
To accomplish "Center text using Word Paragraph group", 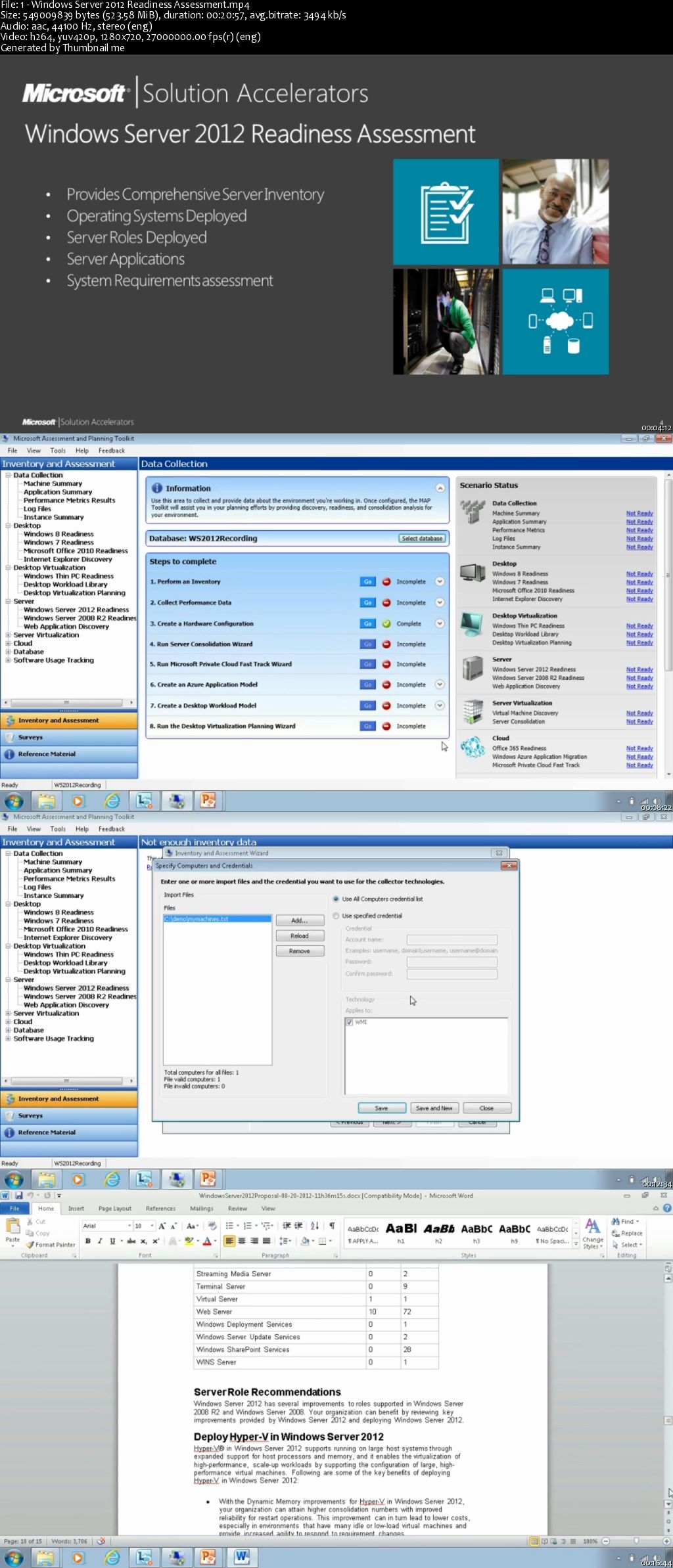I will click(242, 1241).
